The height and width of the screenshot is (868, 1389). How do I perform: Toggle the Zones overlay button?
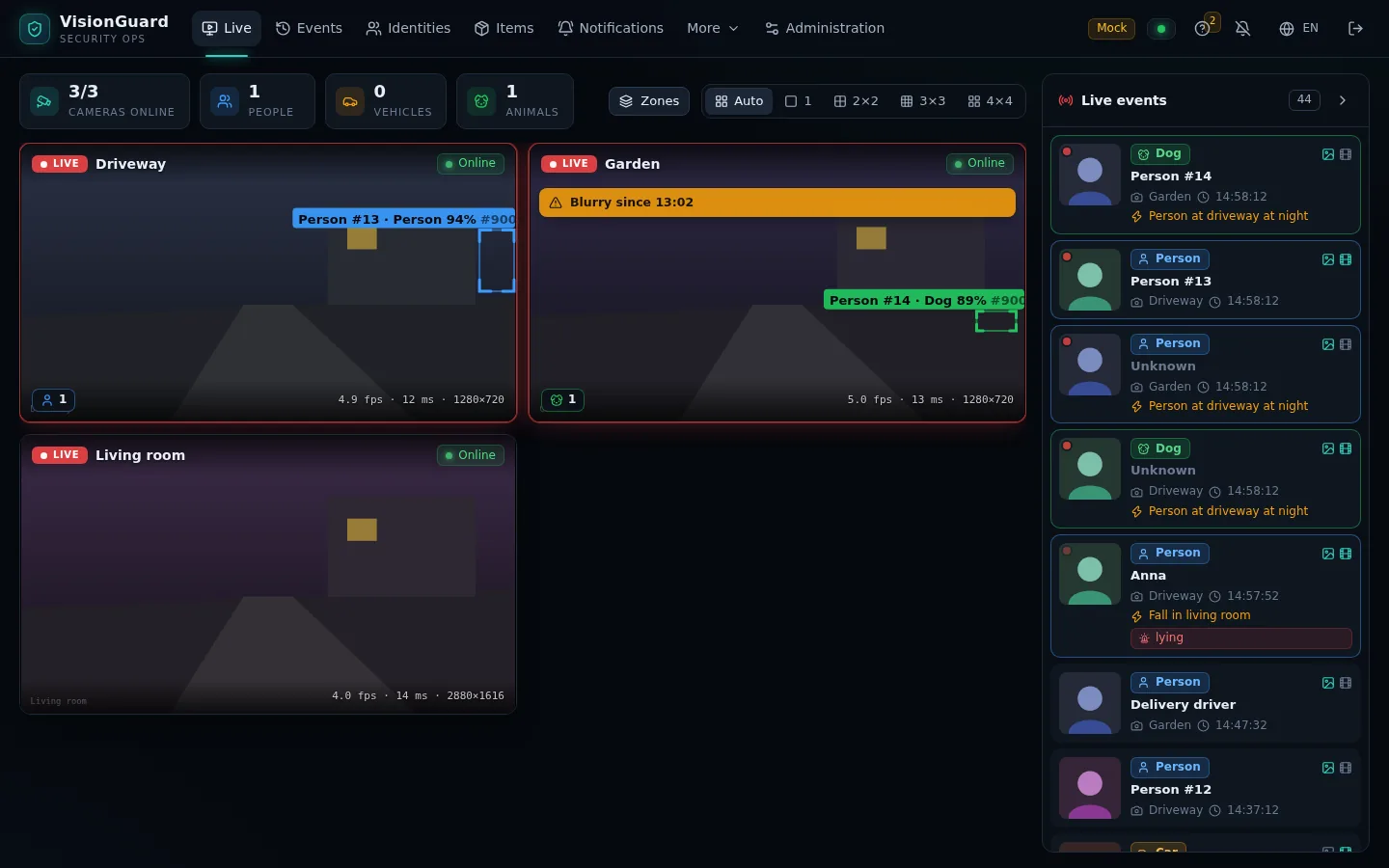pyautogui.click(x=649, y=101)
